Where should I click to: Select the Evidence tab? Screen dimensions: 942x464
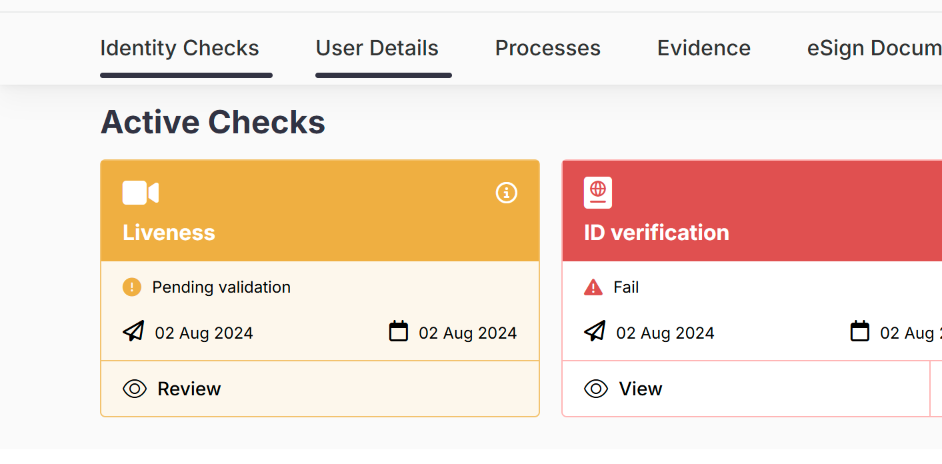(x=704, y=48)
